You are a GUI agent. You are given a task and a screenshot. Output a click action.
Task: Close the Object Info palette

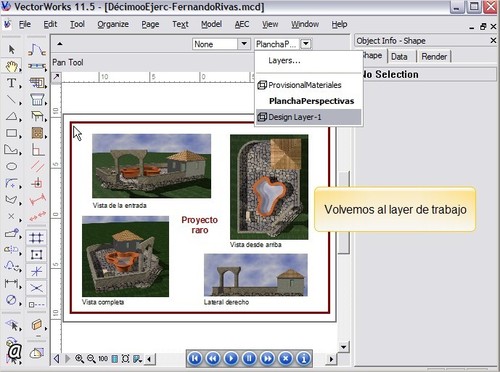pos(493,41)
